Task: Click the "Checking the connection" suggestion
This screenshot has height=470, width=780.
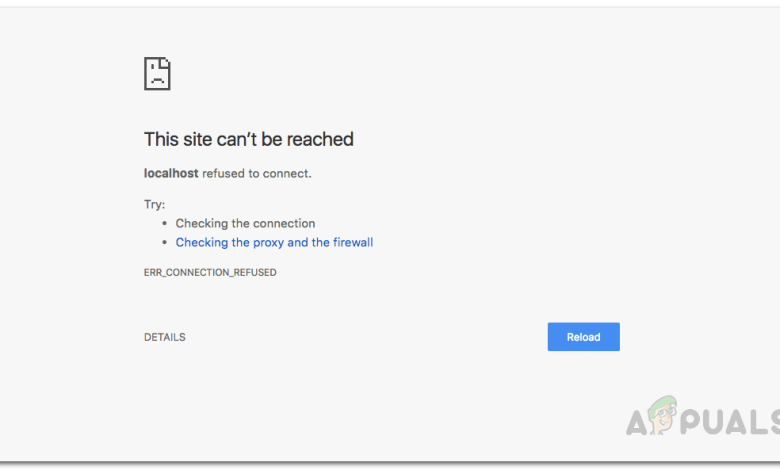Action: tap(245, 223)
